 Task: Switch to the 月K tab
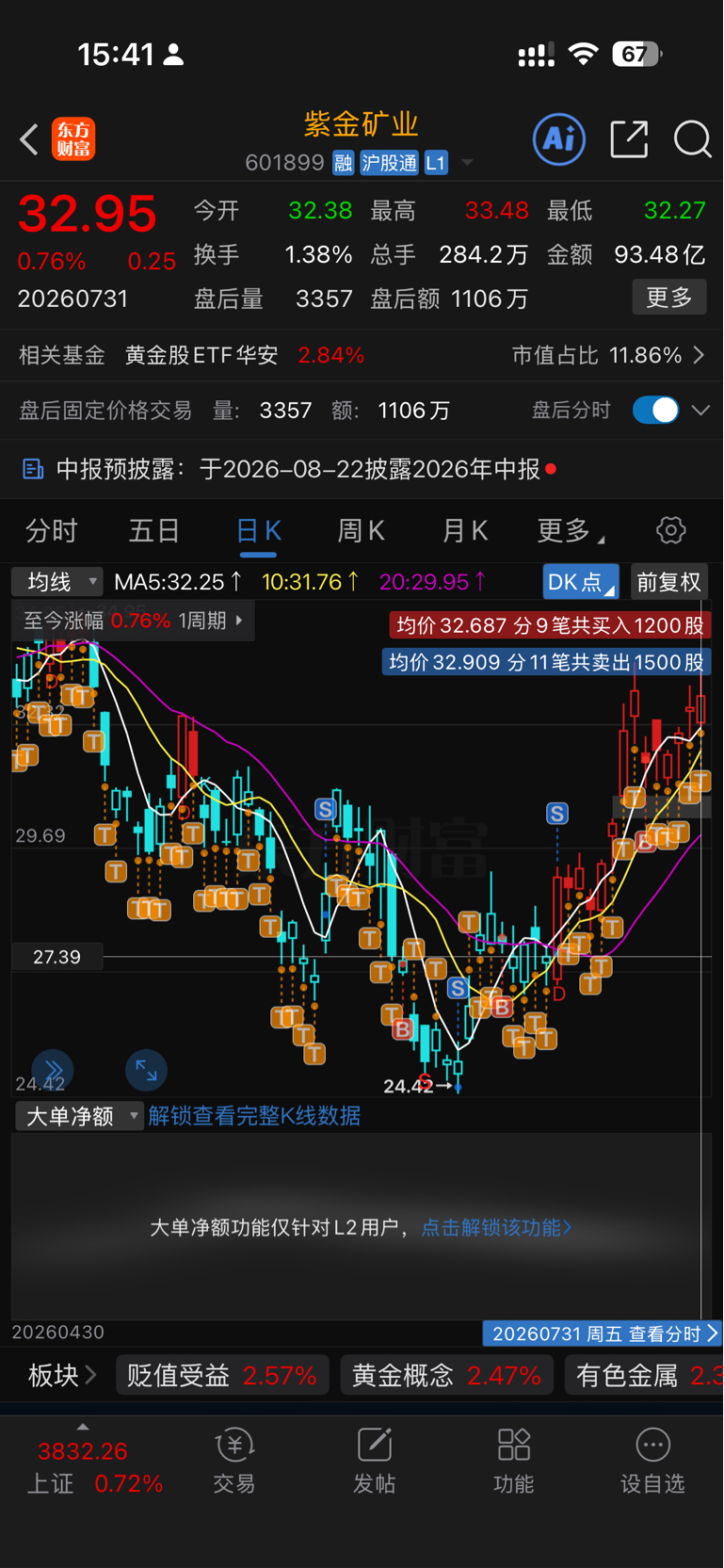click(465, 531)
